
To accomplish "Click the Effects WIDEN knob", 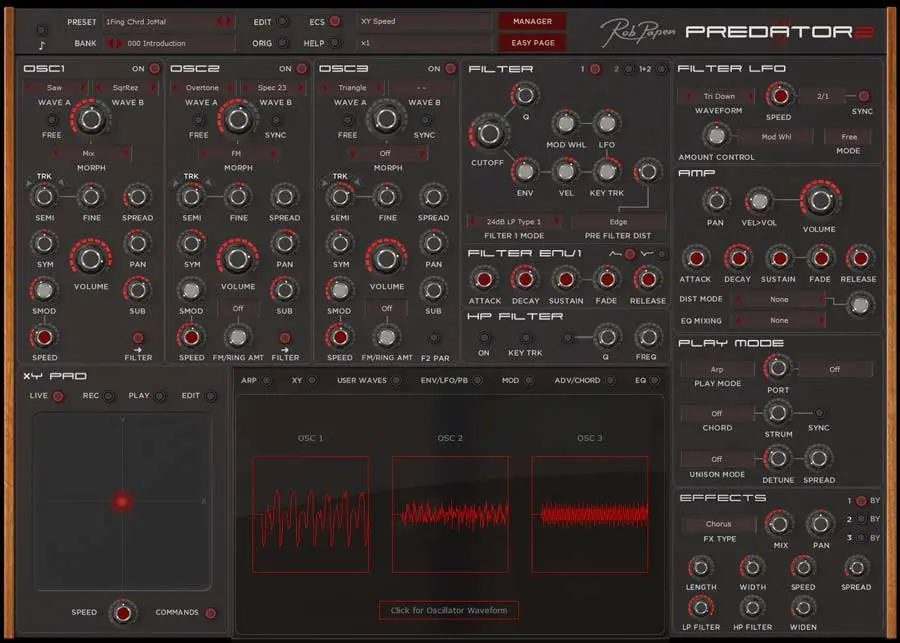I will tap(803, 607).
